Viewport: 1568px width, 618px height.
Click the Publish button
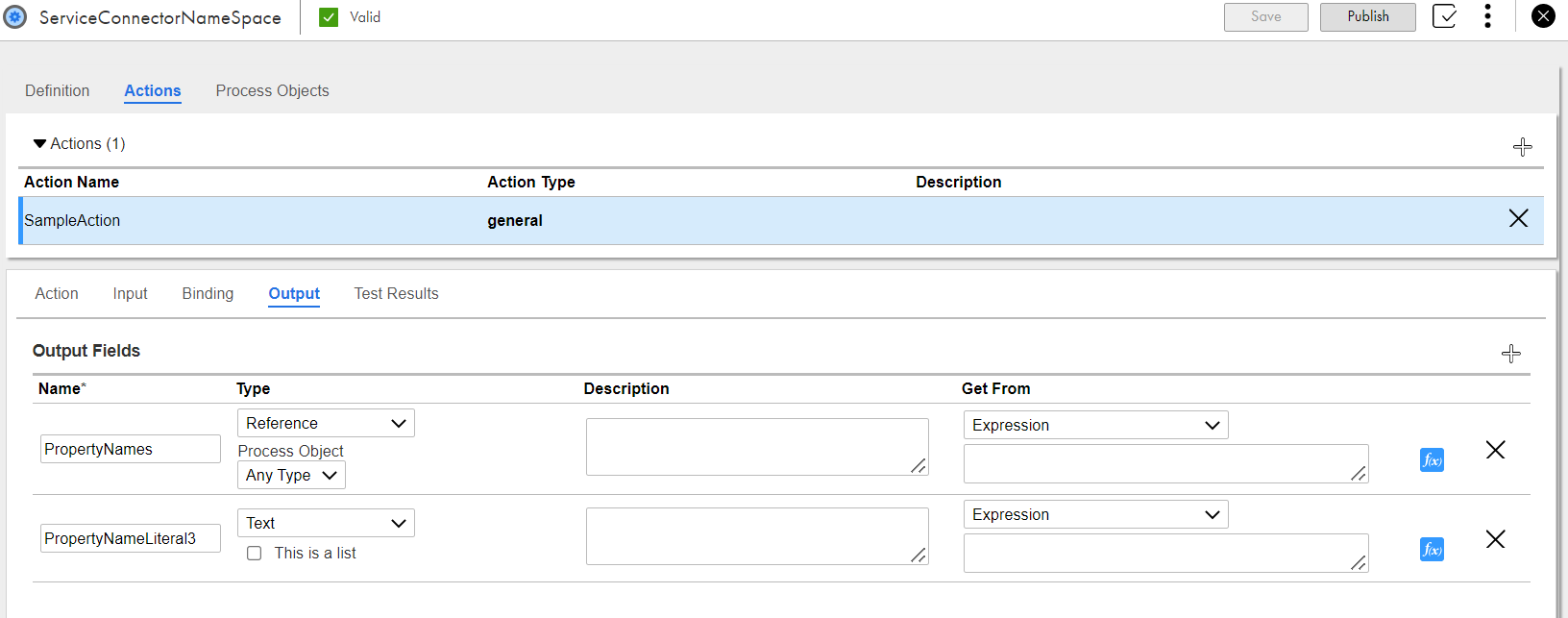coord(1368,17)
